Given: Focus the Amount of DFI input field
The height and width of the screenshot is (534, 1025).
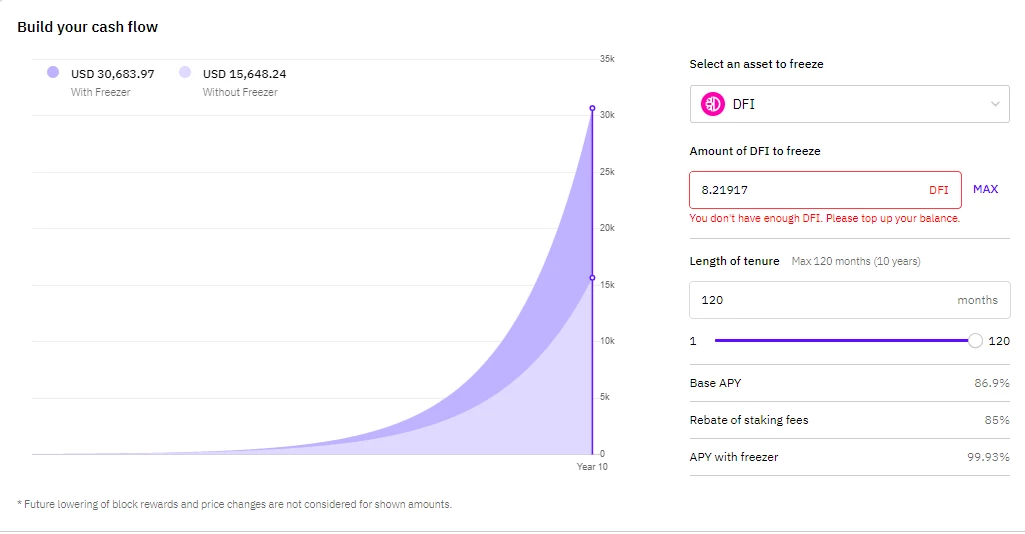Looking at the screenshot, I should 825,190.
